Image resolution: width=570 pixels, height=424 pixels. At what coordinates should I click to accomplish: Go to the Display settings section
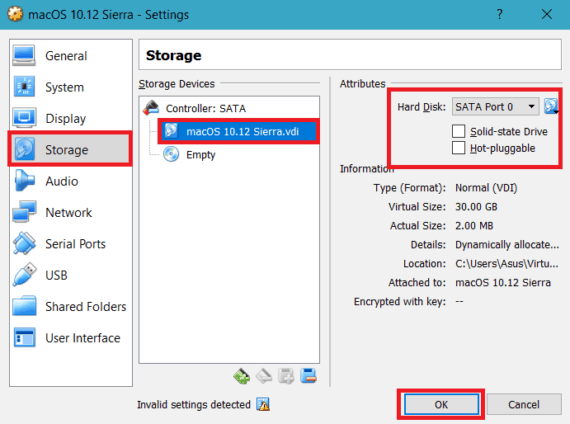(65, 119)
